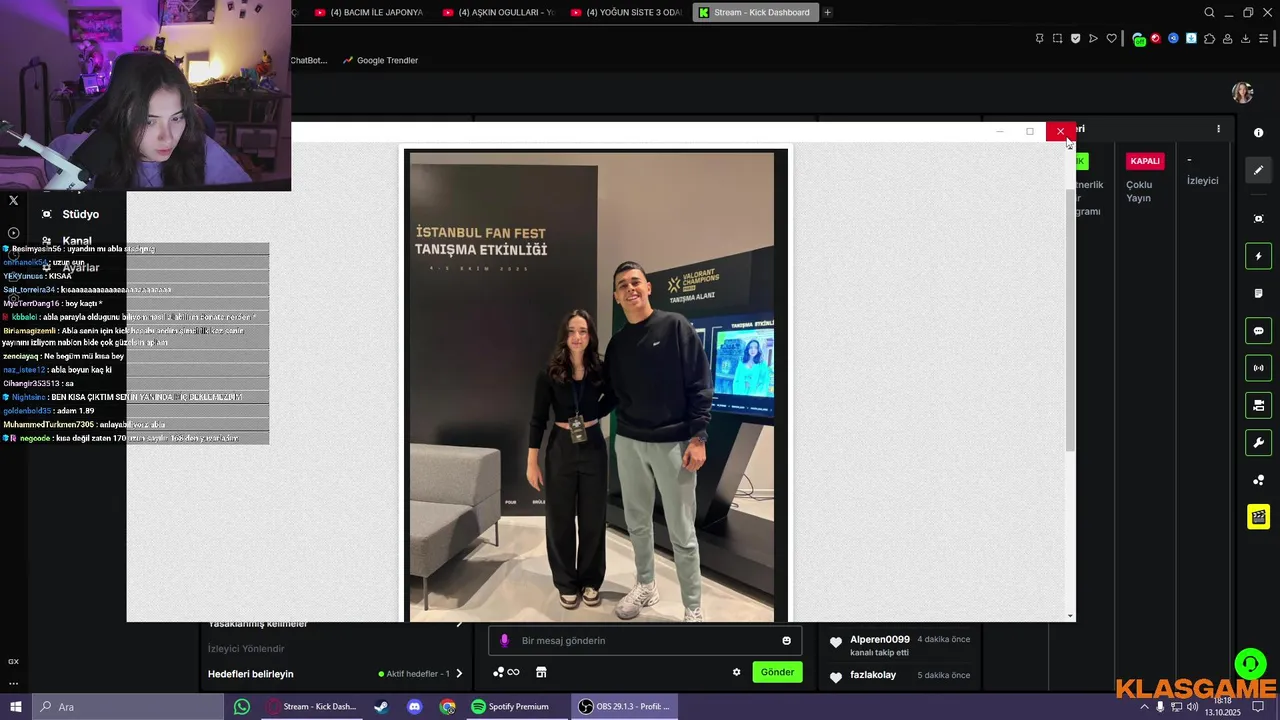Click the browser shield ad-block icon
Screen dimensions: 1280x720
pyautogui.click(x=1075, y=38)
